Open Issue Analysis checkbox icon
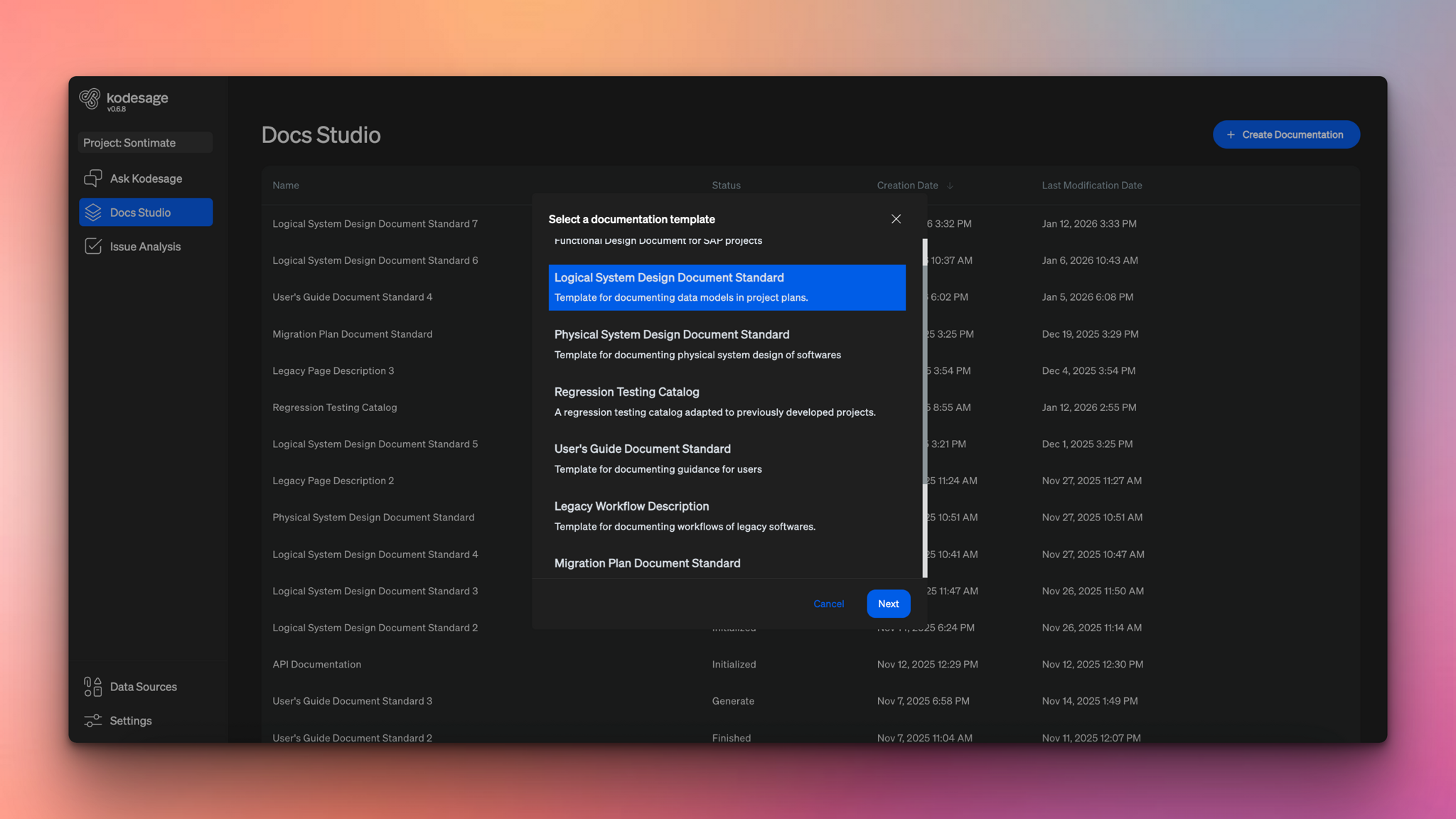Image resolution: width=1456 pixels, height=819 pixels. point(93,247)
